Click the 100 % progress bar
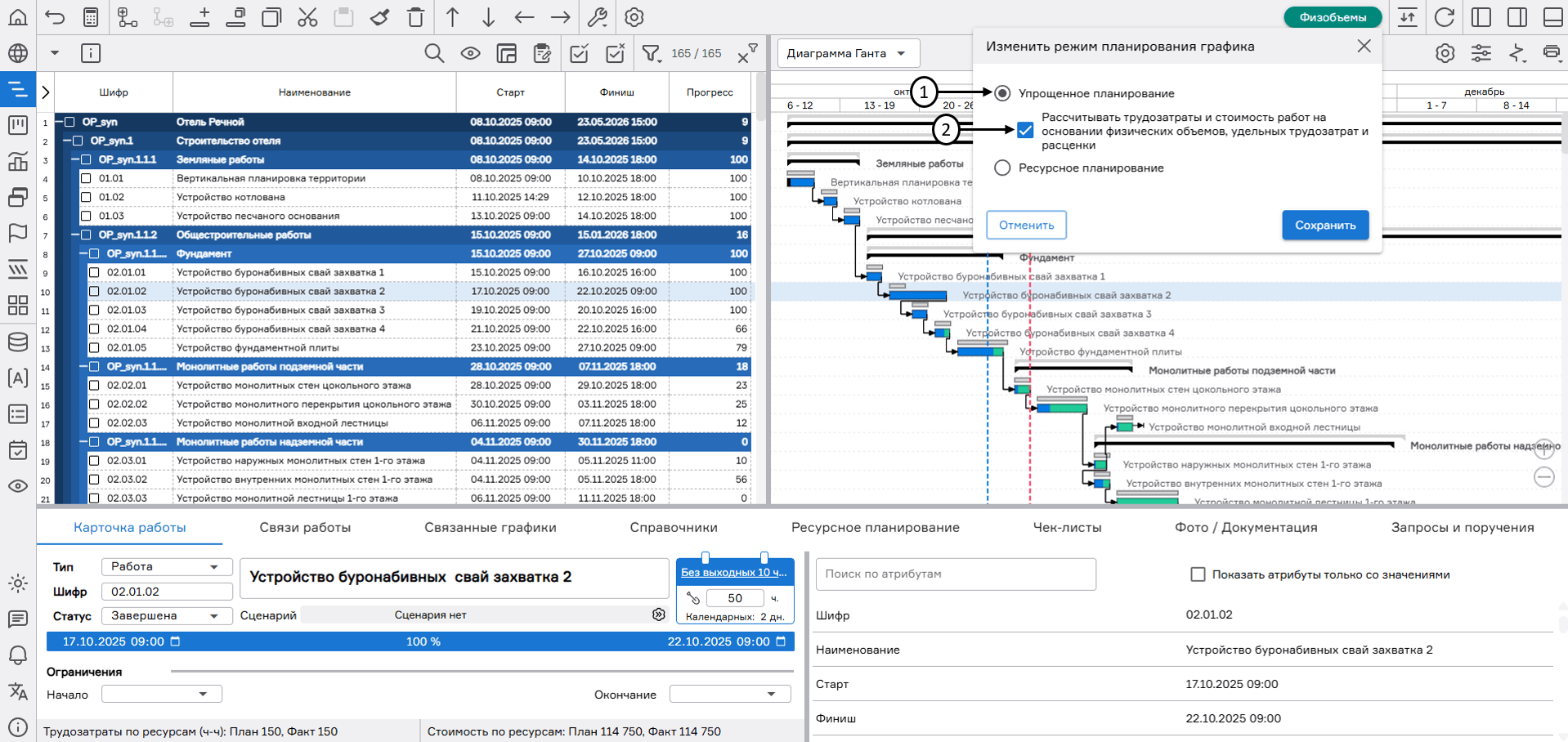Viewport: 1568px width, 742px height. [x=423, y=641]
